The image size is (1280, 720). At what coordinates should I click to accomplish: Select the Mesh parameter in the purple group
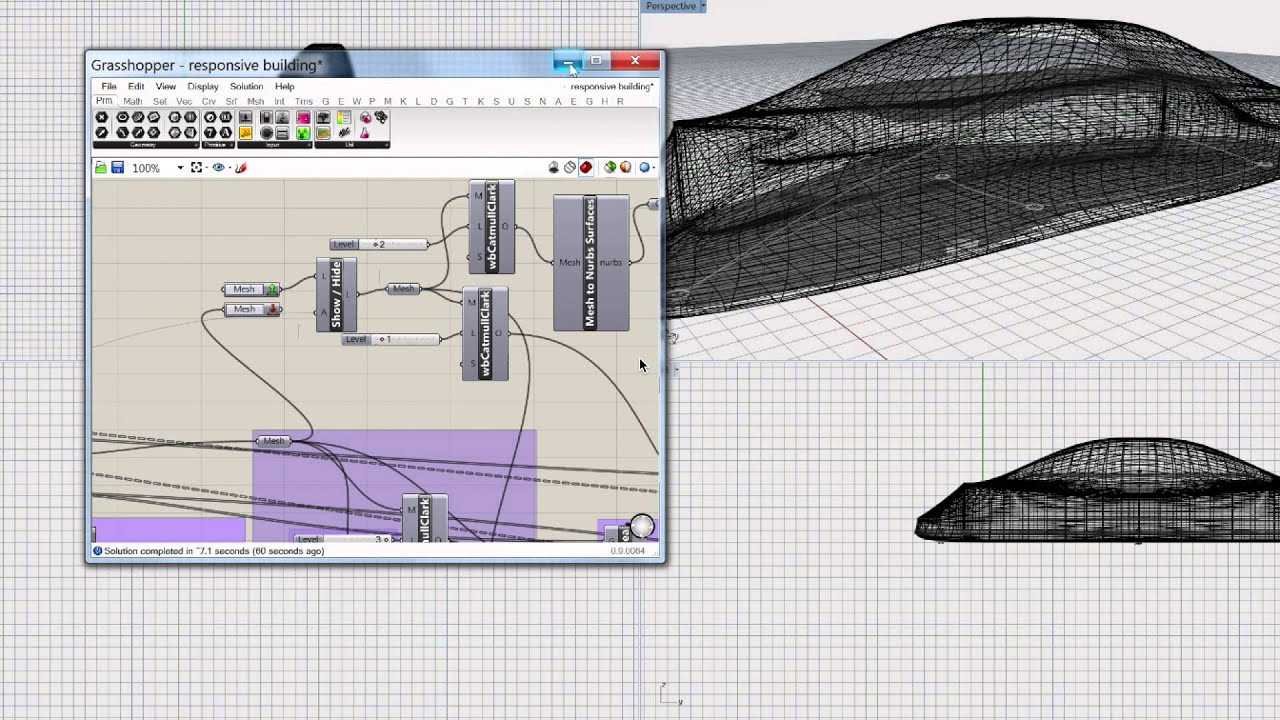(273, 441)
